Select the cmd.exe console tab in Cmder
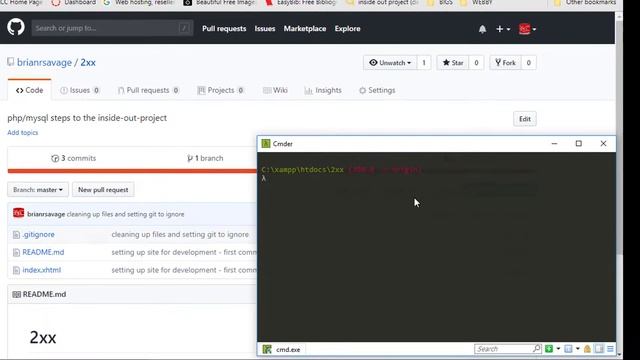The height and width of the screenshot is (360, 640). pos(282,349)
